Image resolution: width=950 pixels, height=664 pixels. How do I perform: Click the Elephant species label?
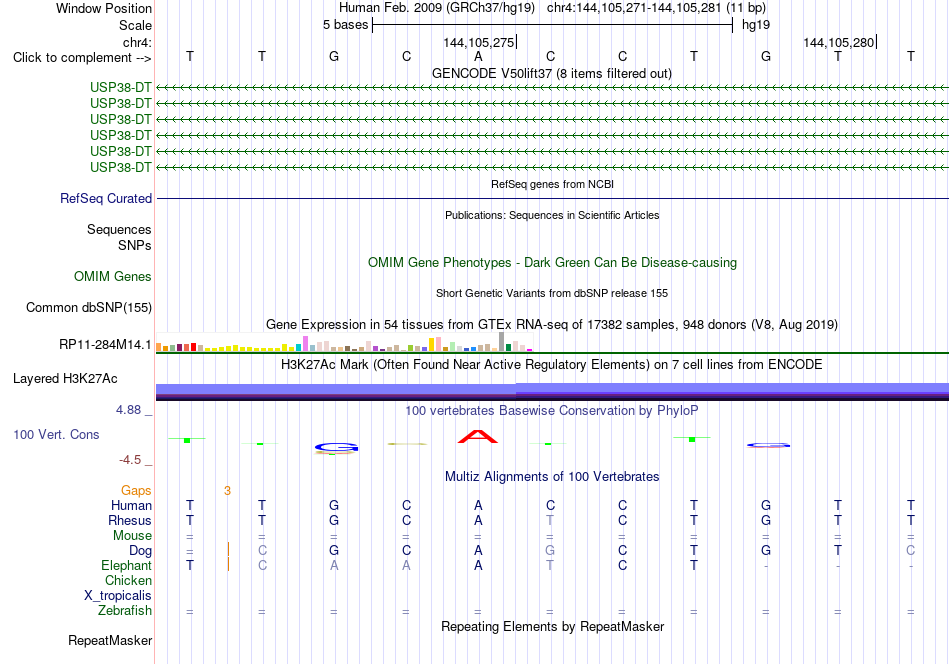(x=126, y=566)
